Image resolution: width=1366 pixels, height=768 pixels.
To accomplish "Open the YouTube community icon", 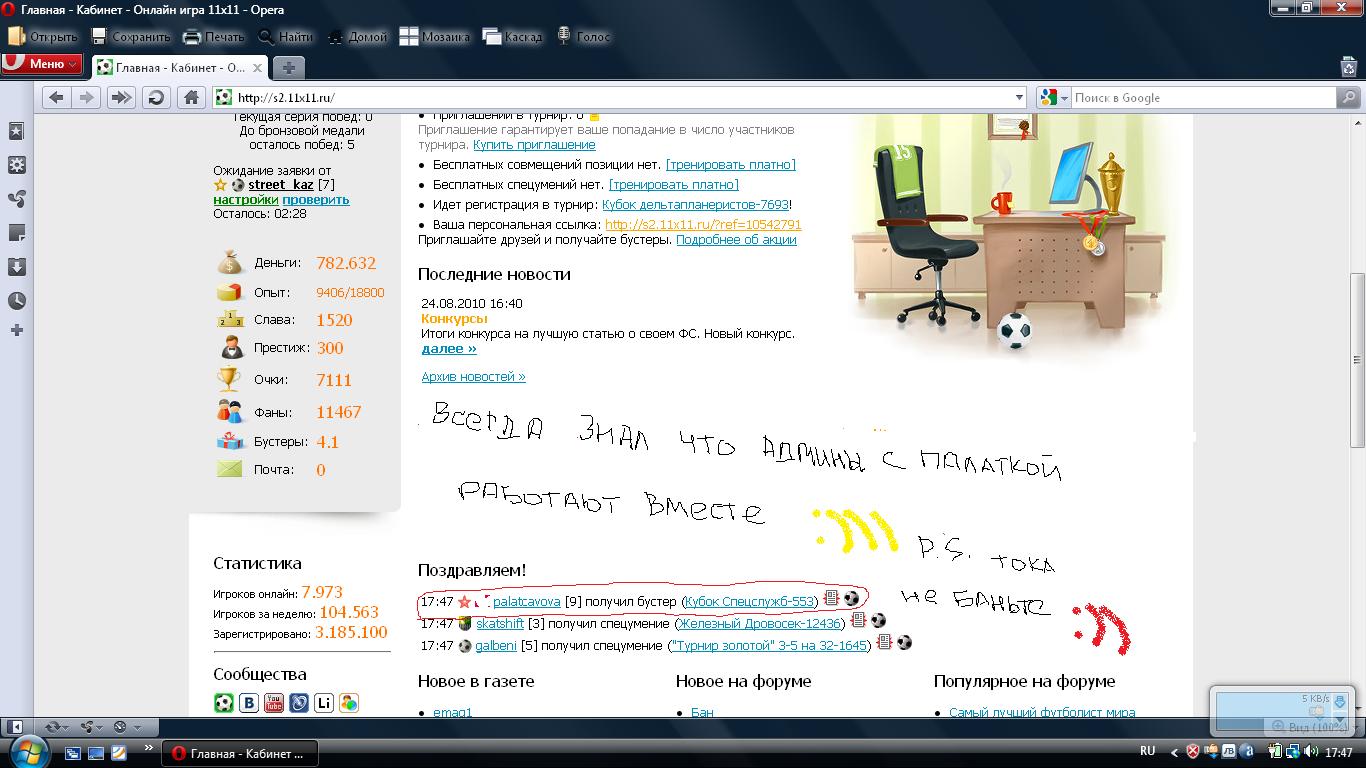I will (x=273, y=703).
